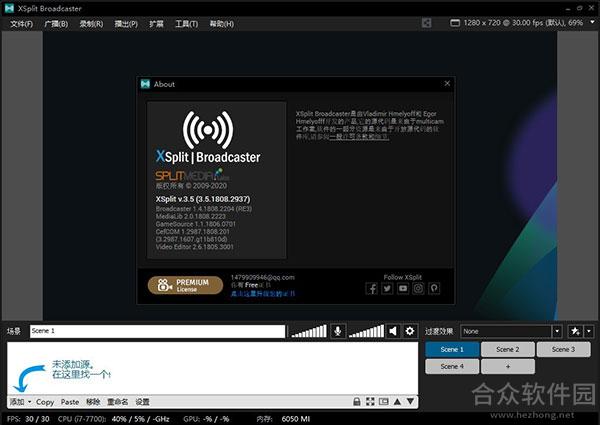This screenshot has width=600, height=425.
Task: Open XSplit GitHub page icon
Action: point(434,288)
